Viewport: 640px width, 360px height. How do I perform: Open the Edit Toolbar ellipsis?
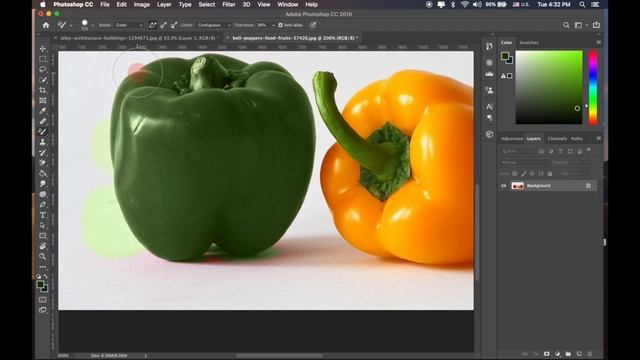[x=42, y=267]
